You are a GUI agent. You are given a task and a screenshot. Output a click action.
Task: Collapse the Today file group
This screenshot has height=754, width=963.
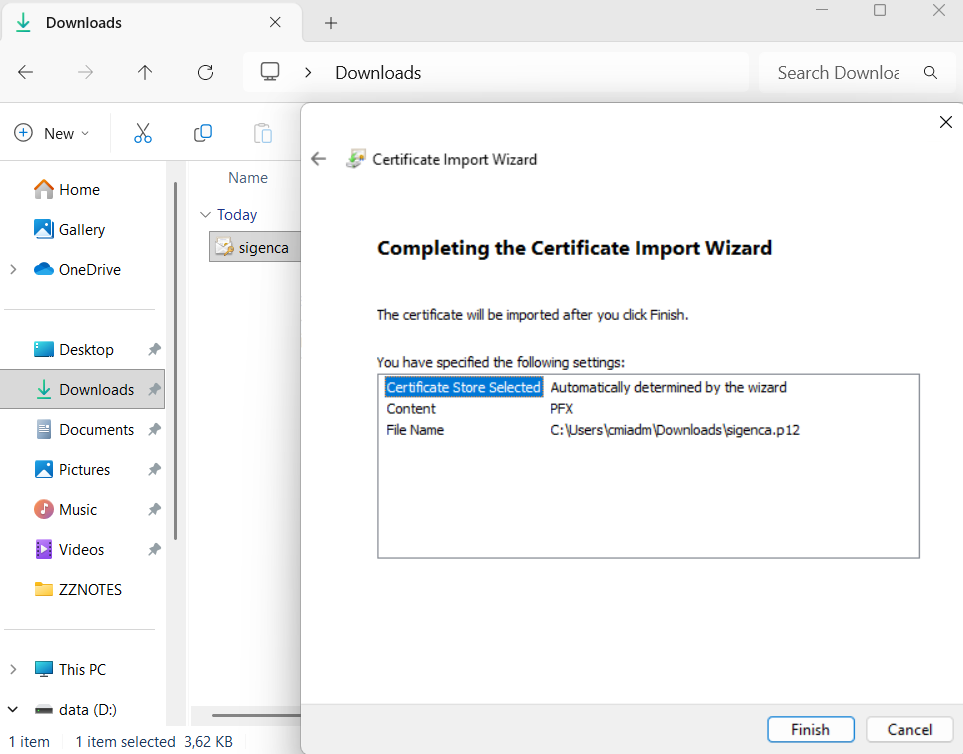pyautogui.click(x=205, y=215)
